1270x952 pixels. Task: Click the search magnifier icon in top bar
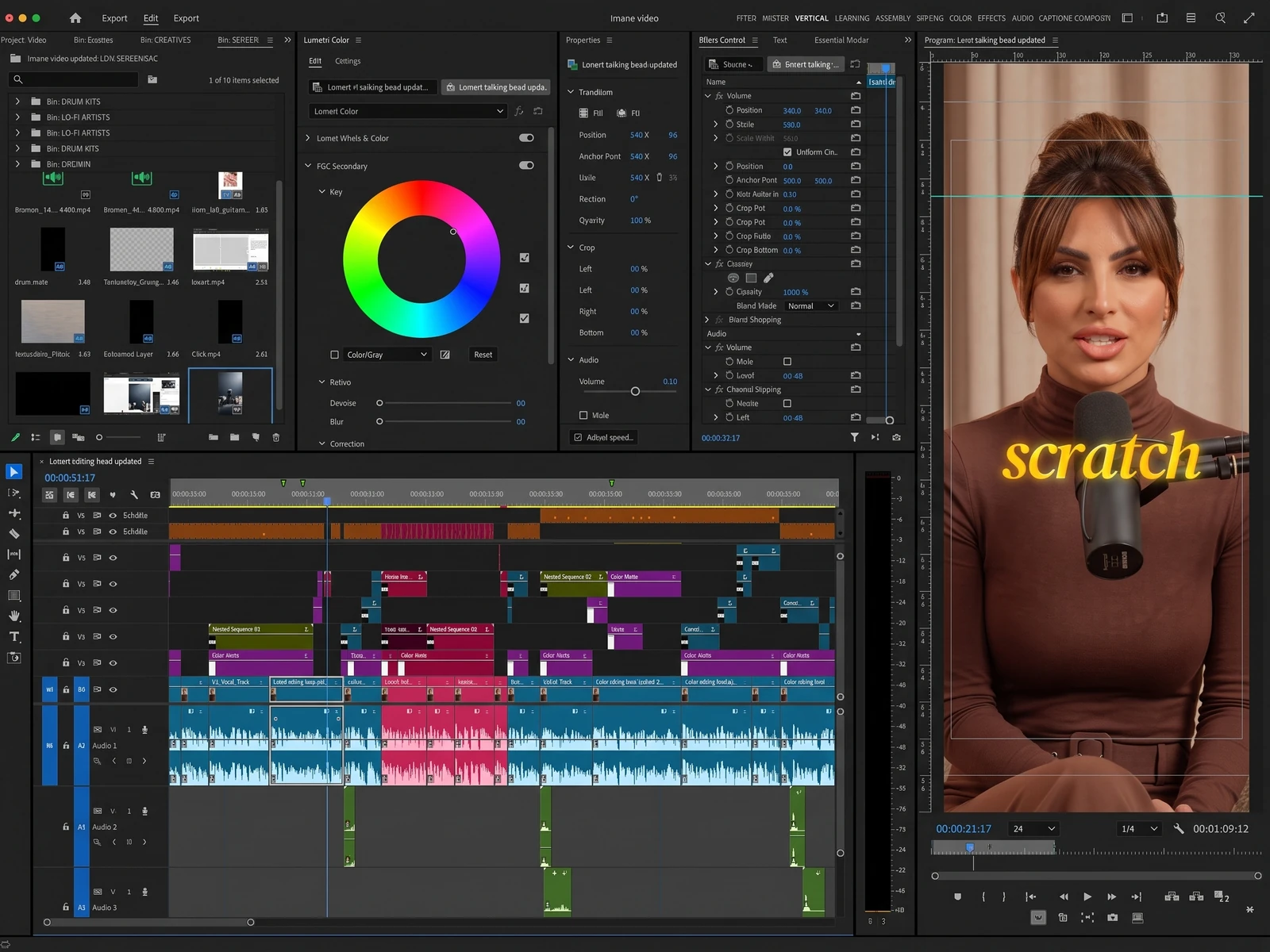coord(1220,17)
